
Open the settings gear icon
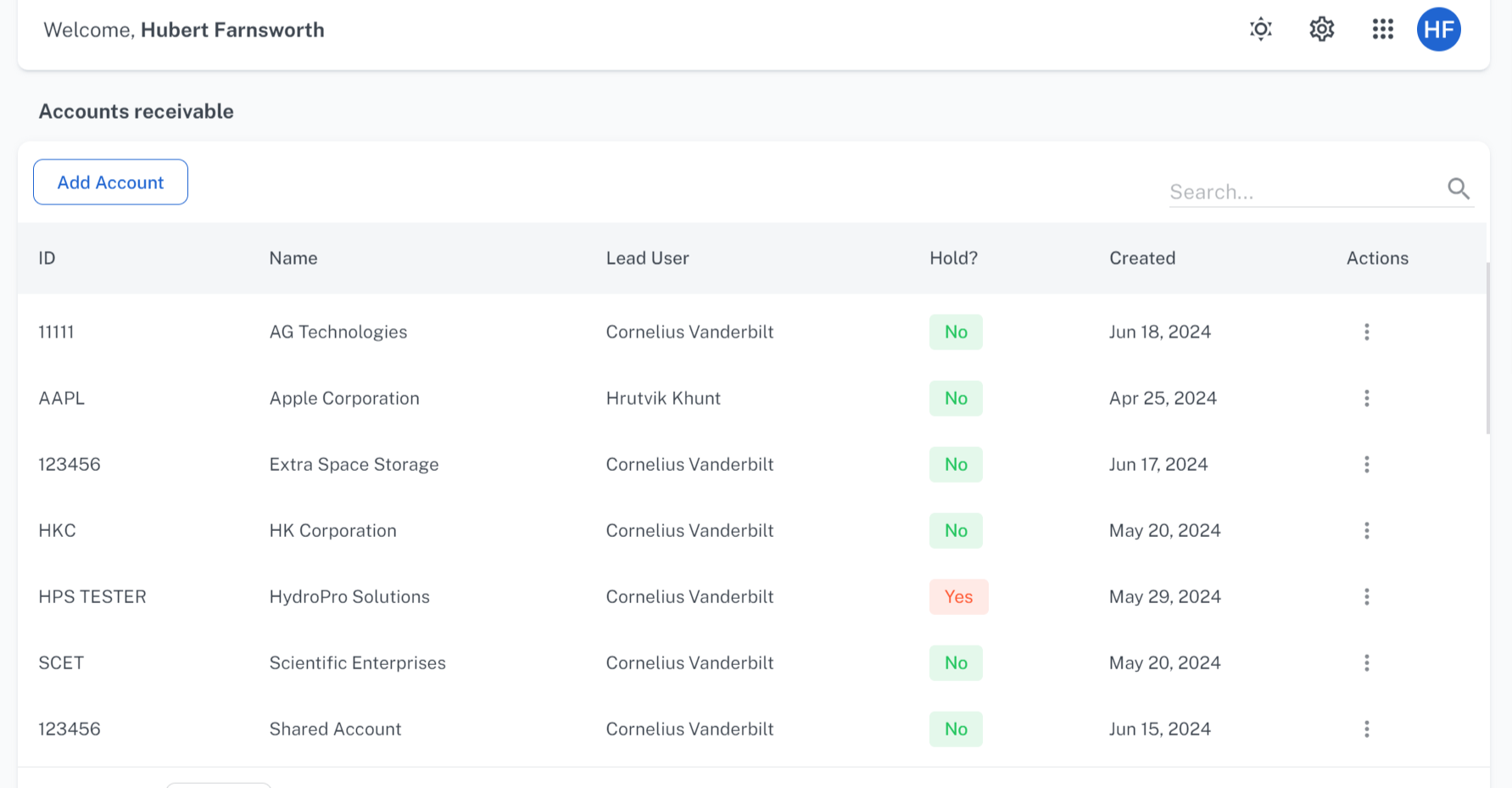point(1321,30)
